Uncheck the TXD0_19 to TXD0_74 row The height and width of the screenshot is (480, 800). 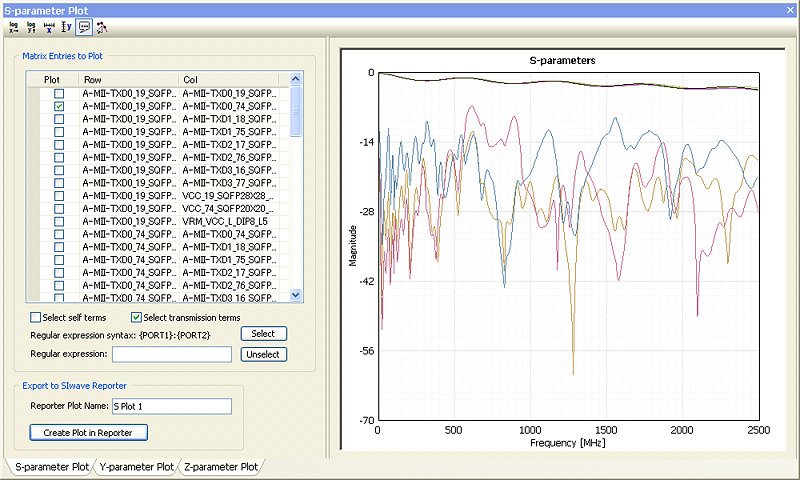59,106
